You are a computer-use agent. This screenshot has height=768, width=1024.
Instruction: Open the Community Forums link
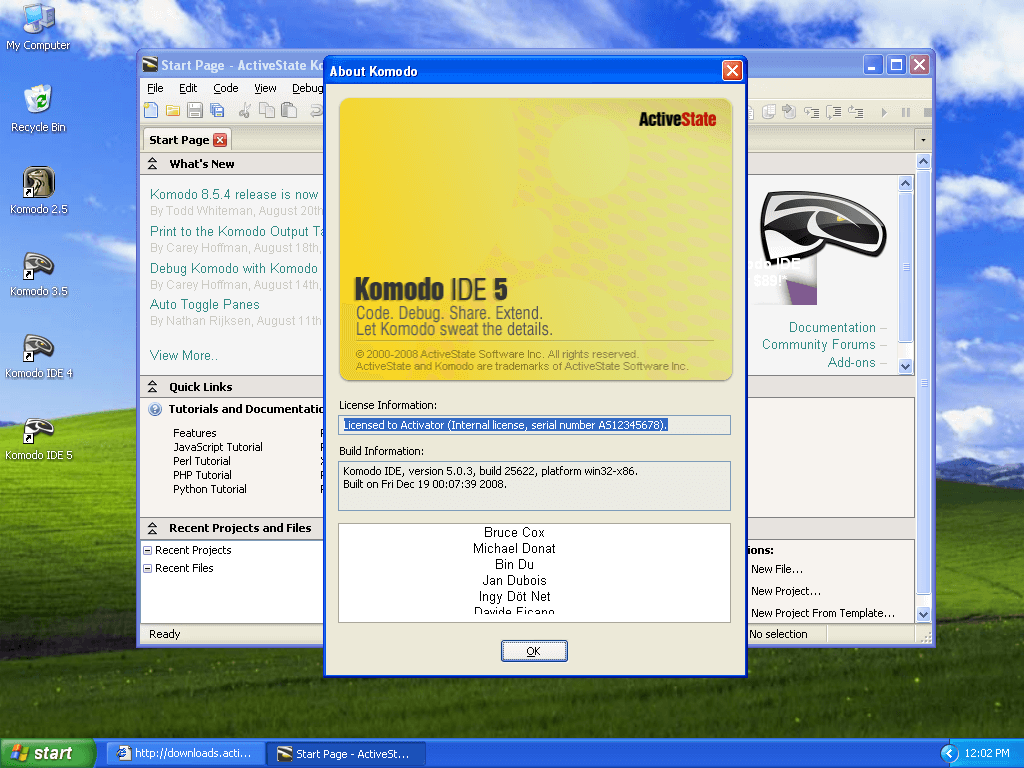tap(818, 345)
